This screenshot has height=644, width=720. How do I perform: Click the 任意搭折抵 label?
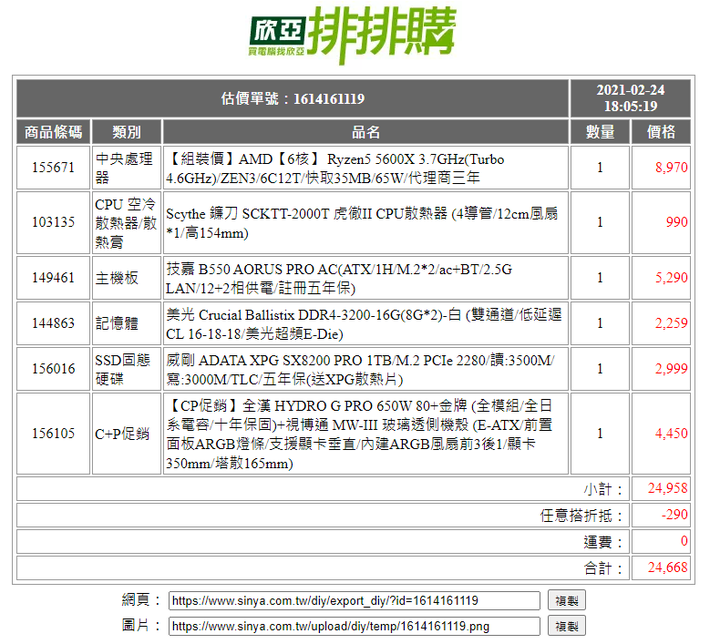(581, 515)
